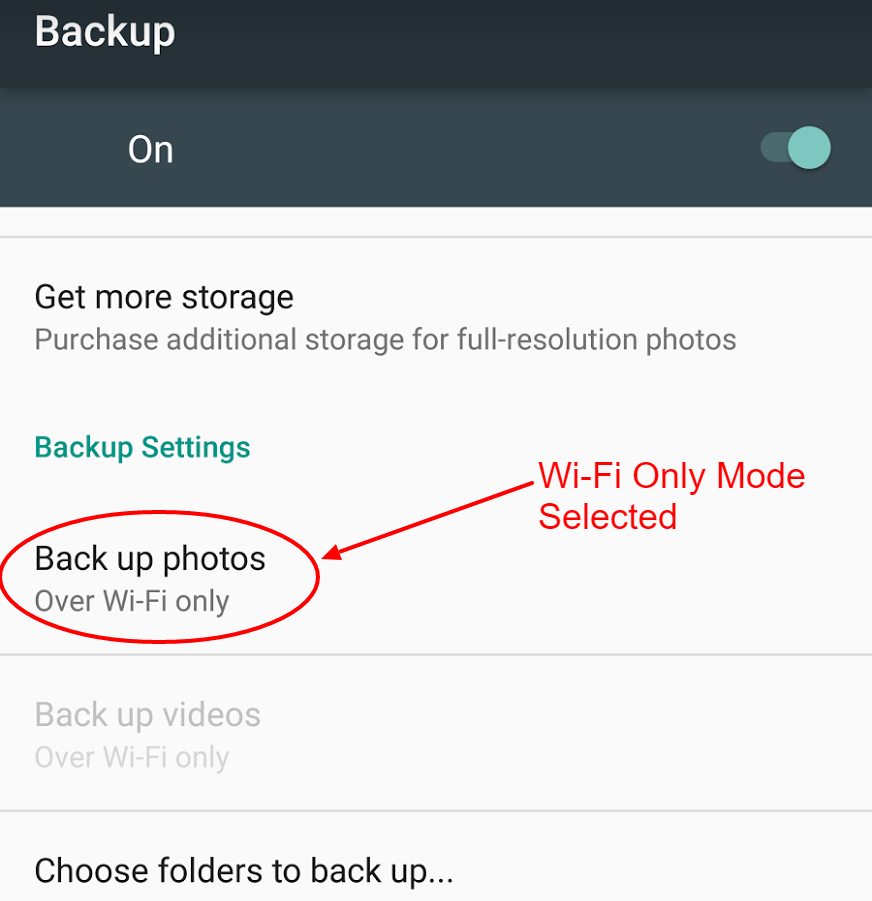Tap the teal switch knob

[x=809, y=148]
